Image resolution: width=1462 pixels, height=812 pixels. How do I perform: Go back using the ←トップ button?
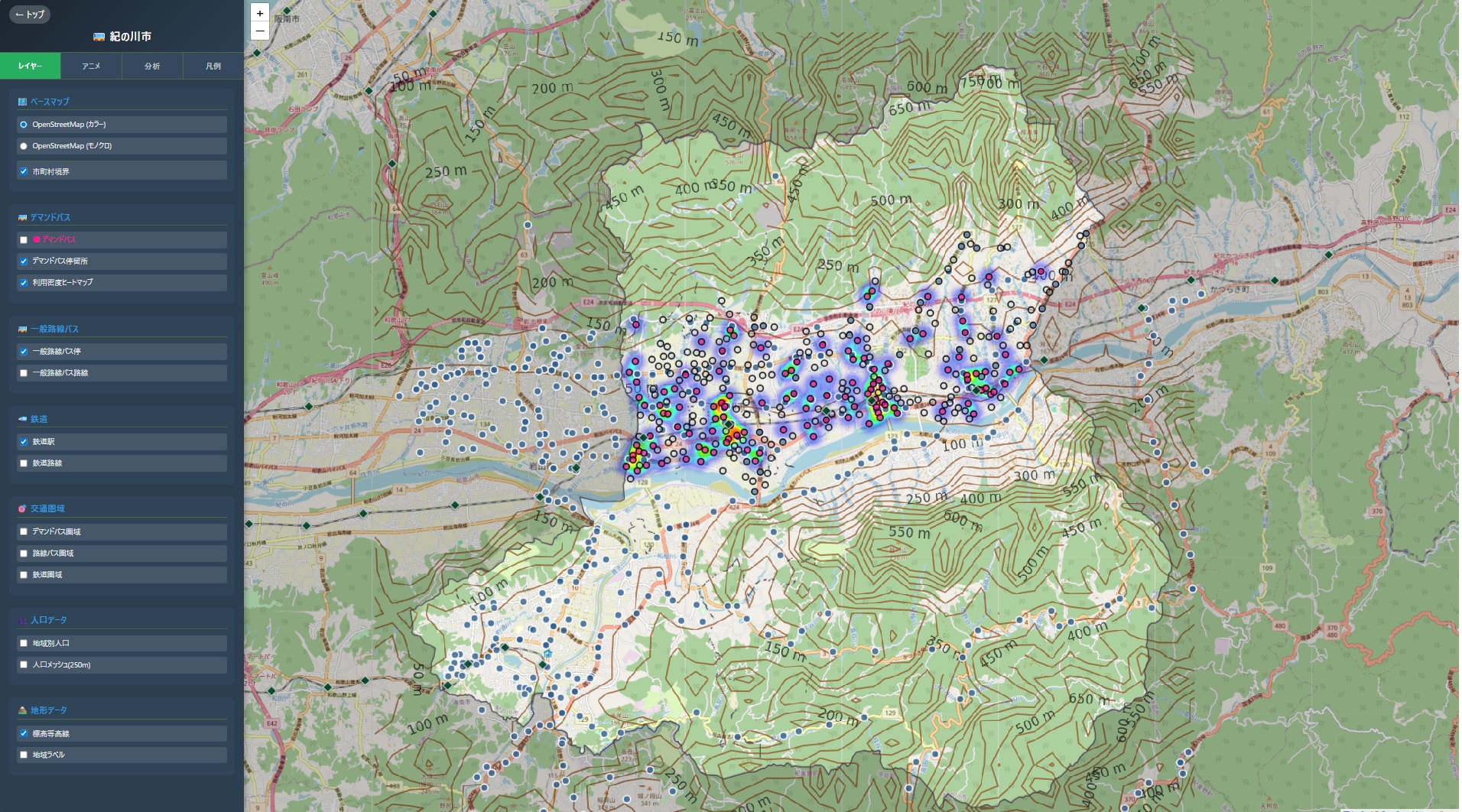30,15
